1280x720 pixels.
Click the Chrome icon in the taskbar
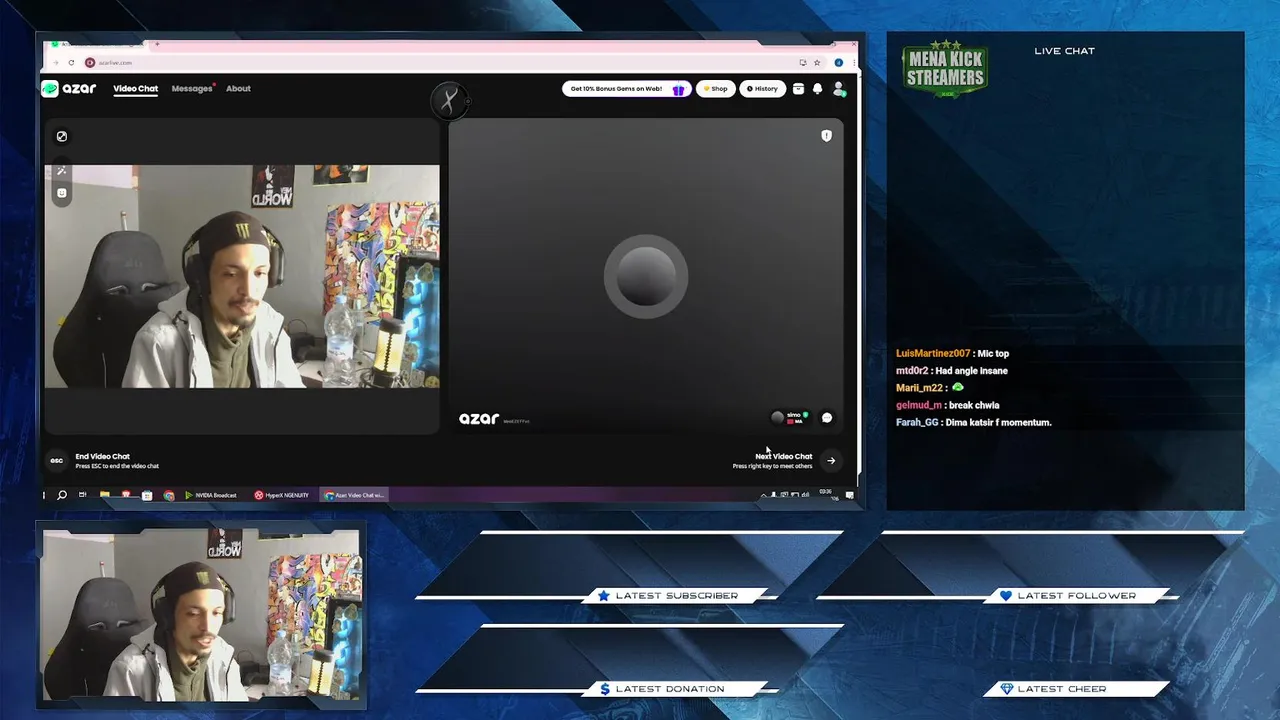click(x=168, y=495)
